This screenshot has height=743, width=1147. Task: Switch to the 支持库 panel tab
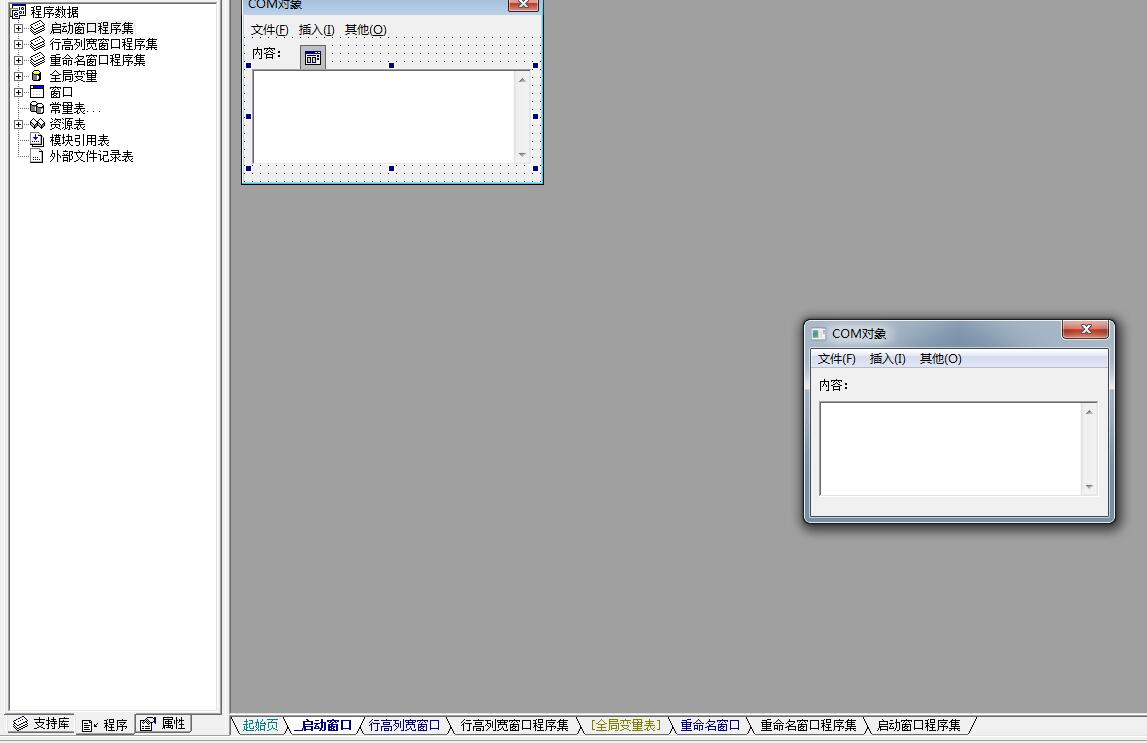point(42,724)
